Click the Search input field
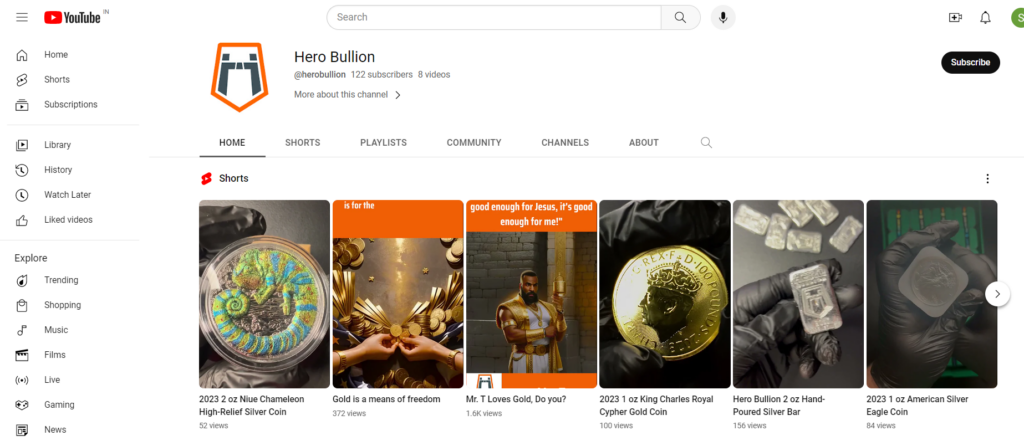The image size is (1024, 441). [x=494, y=18]
